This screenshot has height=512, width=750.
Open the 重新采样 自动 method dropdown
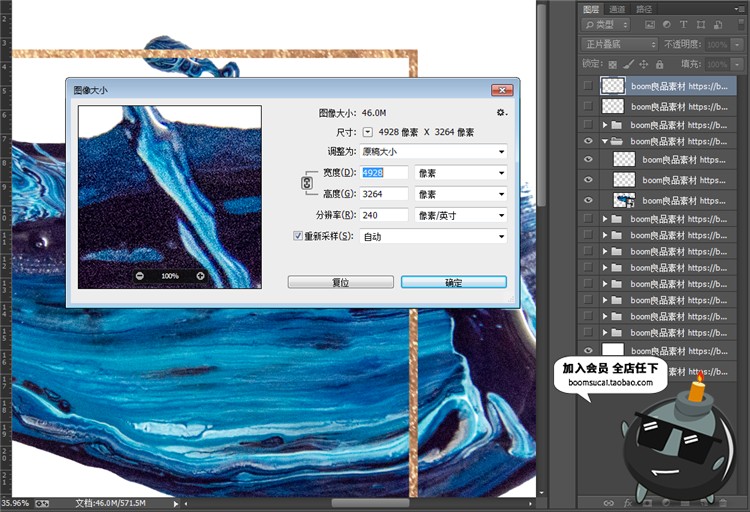[x=433, y=236]
